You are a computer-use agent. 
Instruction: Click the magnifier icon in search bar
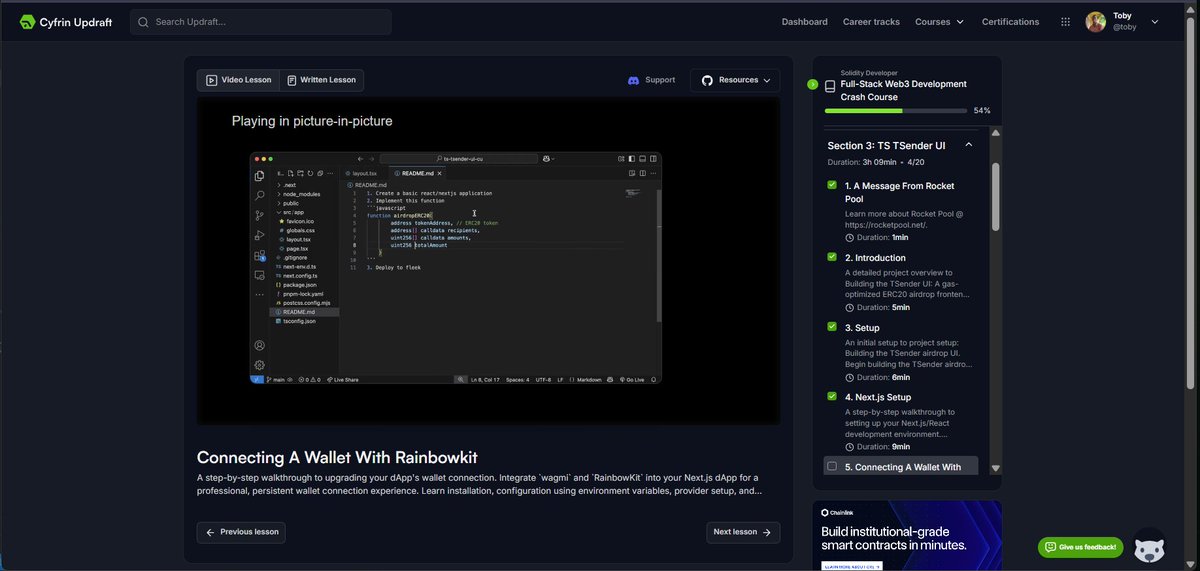pos(144,22)
